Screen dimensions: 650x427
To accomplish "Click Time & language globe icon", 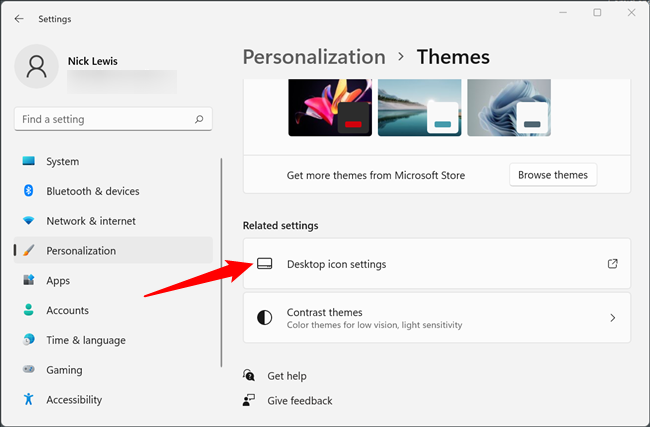I will [28, 340].
